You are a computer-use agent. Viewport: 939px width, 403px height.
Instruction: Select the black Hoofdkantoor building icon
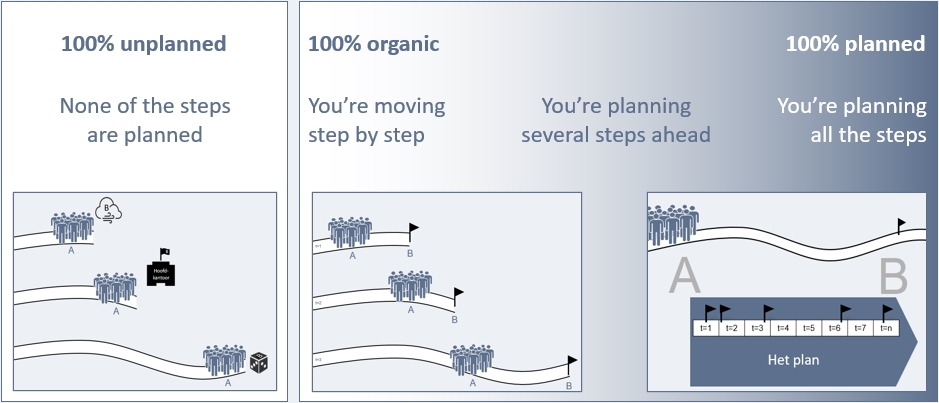pos(160,268)
